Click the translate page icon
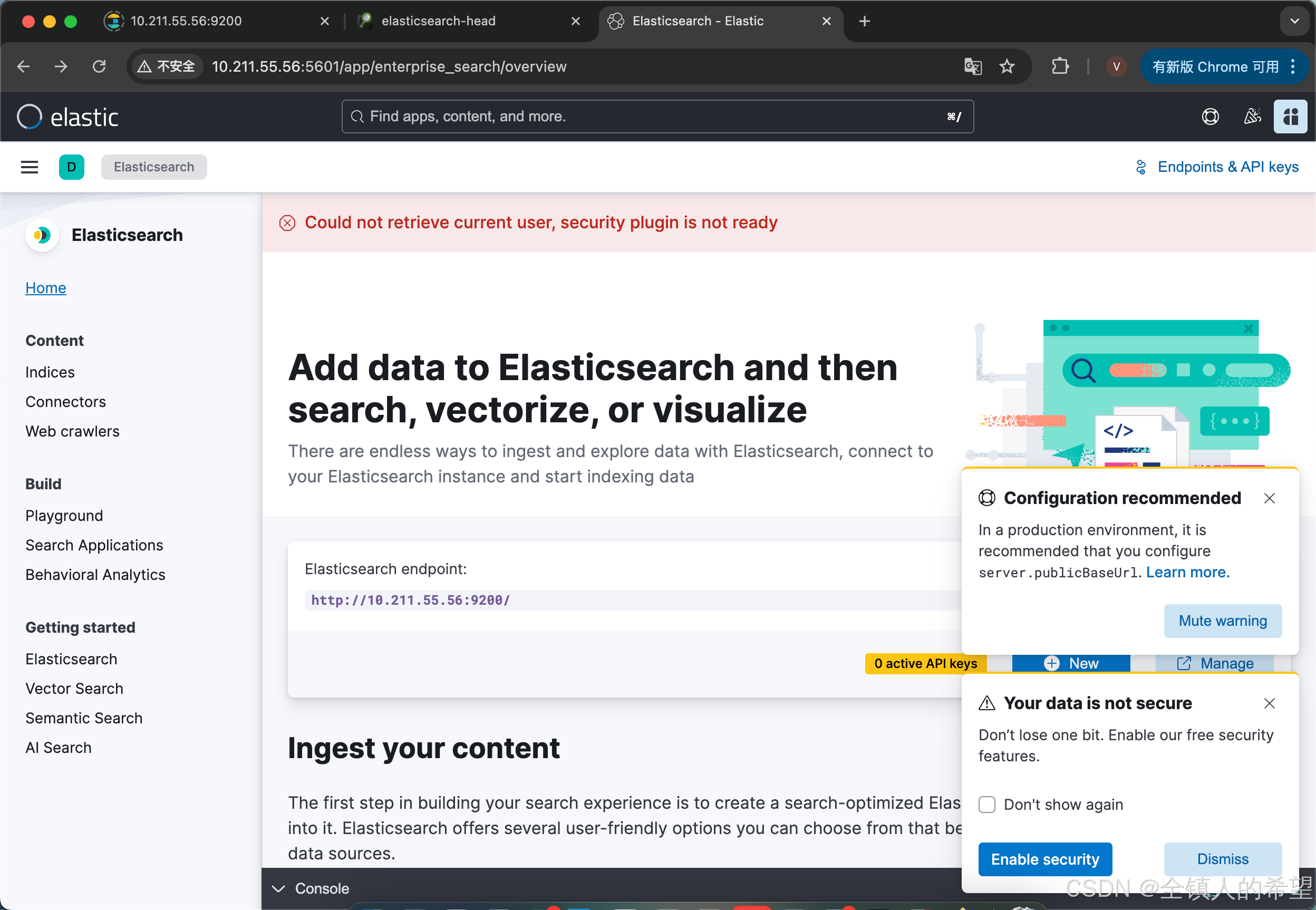Screen dimensions: 1316x910 click(973, 67)
